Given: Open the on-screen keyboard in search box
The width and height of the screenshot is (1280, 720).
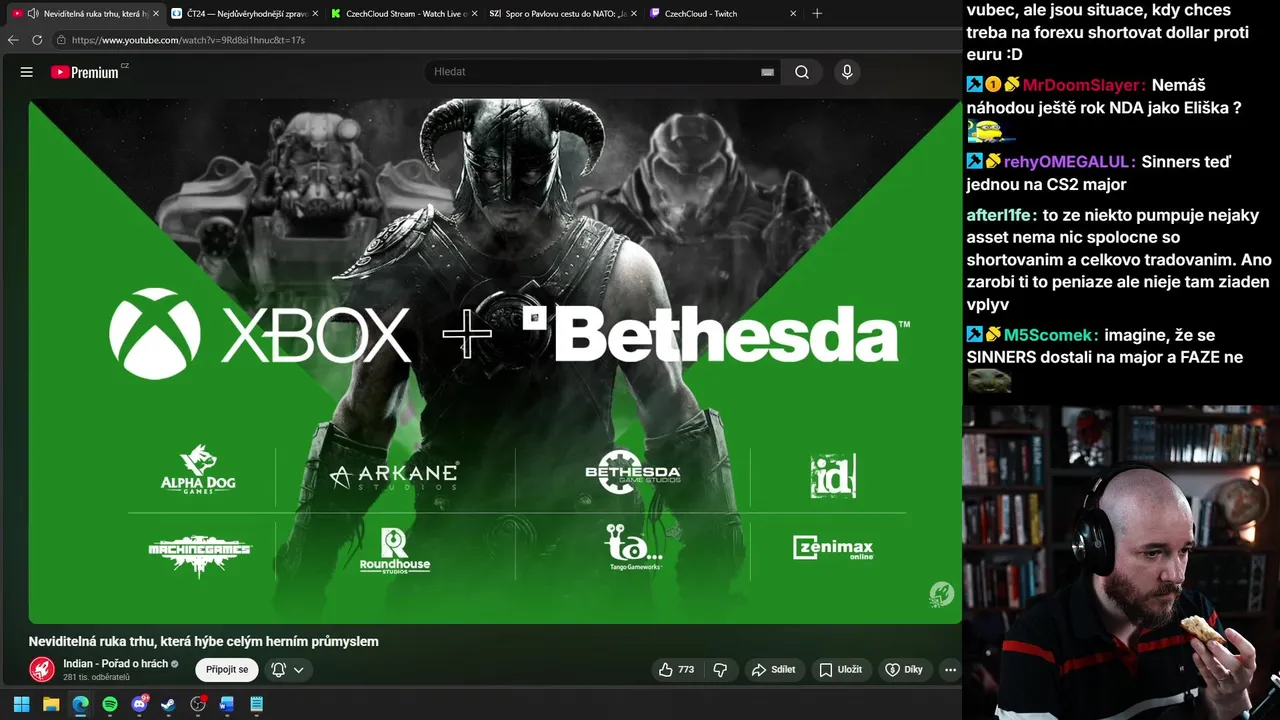Looking at the screenshot, I should click(767, 72).
